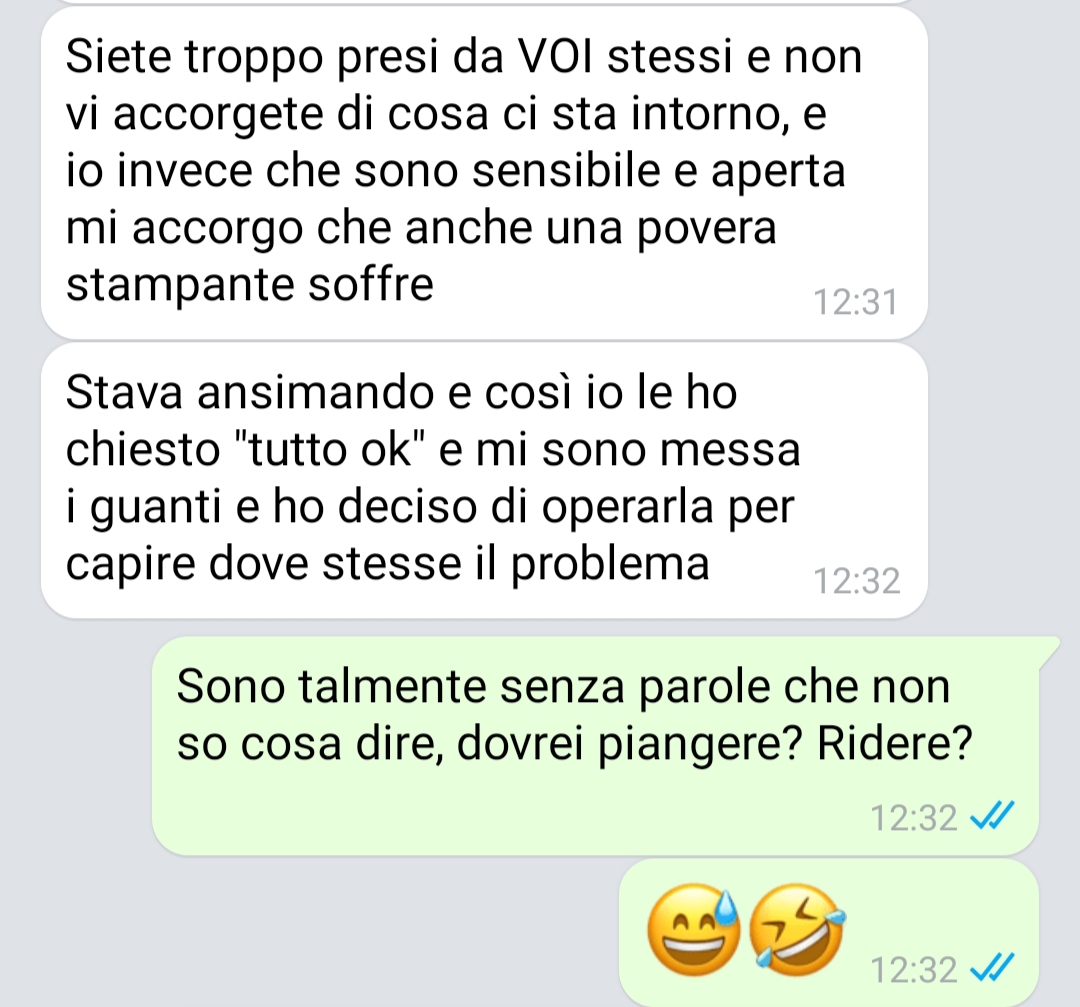Viewport: 1080px width, 1007px height.
Task: Select the 'Stava ansimando' message bubble
Action: point(484,480)
